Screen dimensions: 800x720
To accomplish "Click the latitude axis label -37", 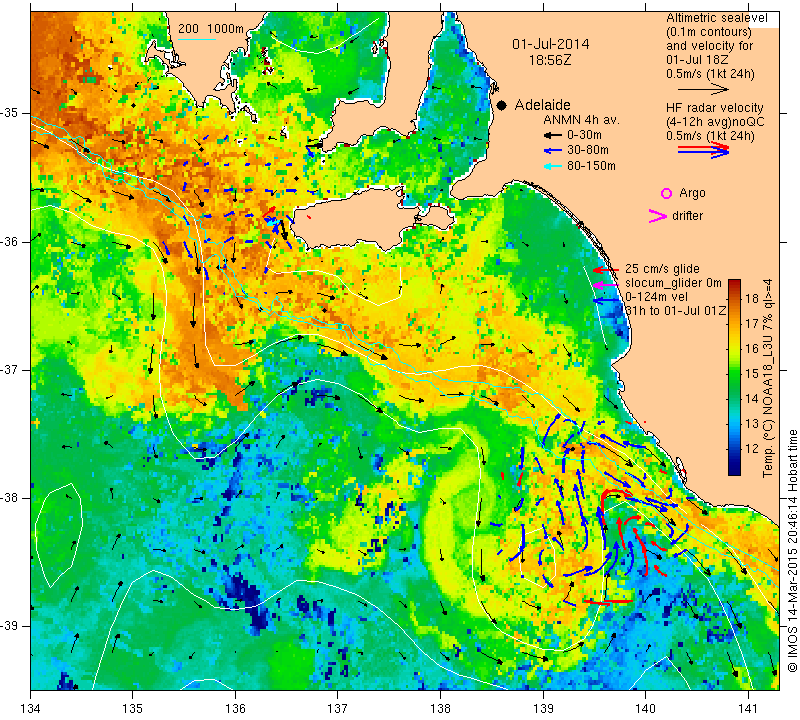I will pos(10,369).
